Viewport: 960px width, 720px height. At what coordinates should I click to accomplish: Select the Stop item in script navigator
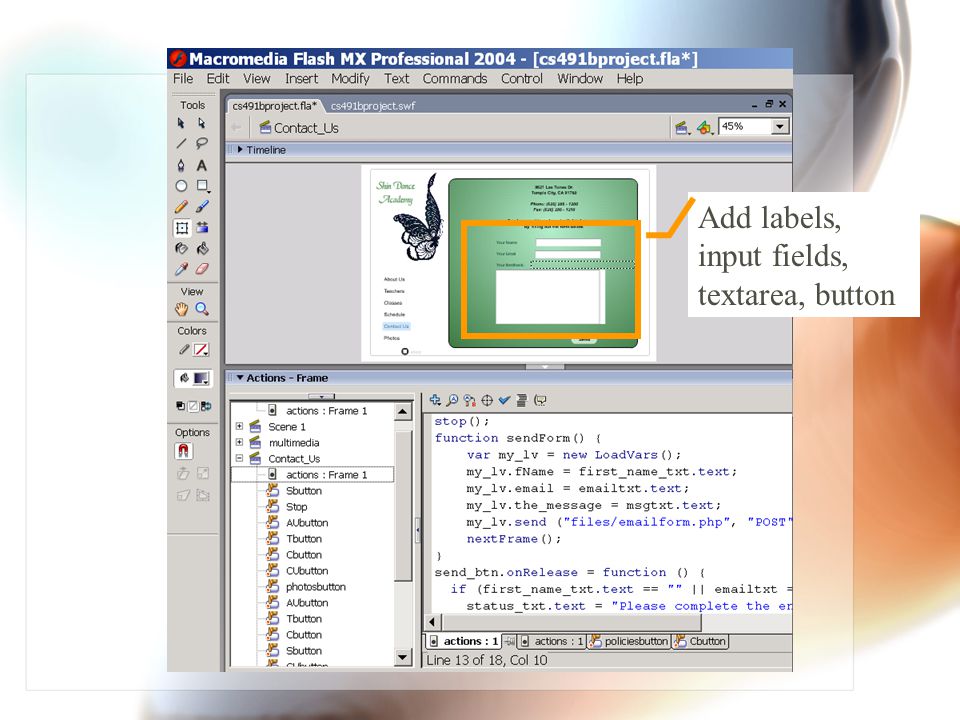296,506
